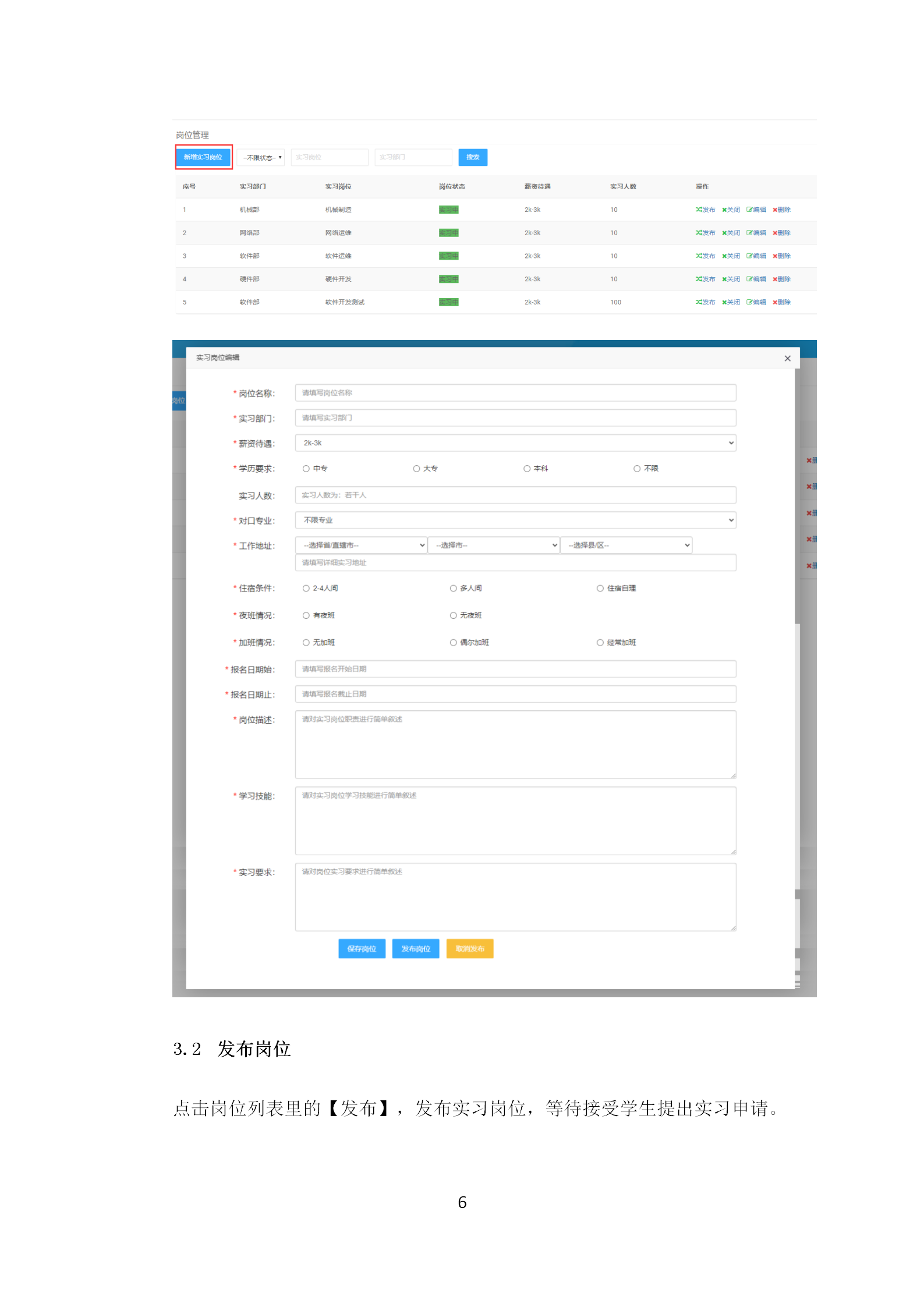Click the 报名日期始 date field
This screenshot has height=1307, width=924.
[515, 669]
